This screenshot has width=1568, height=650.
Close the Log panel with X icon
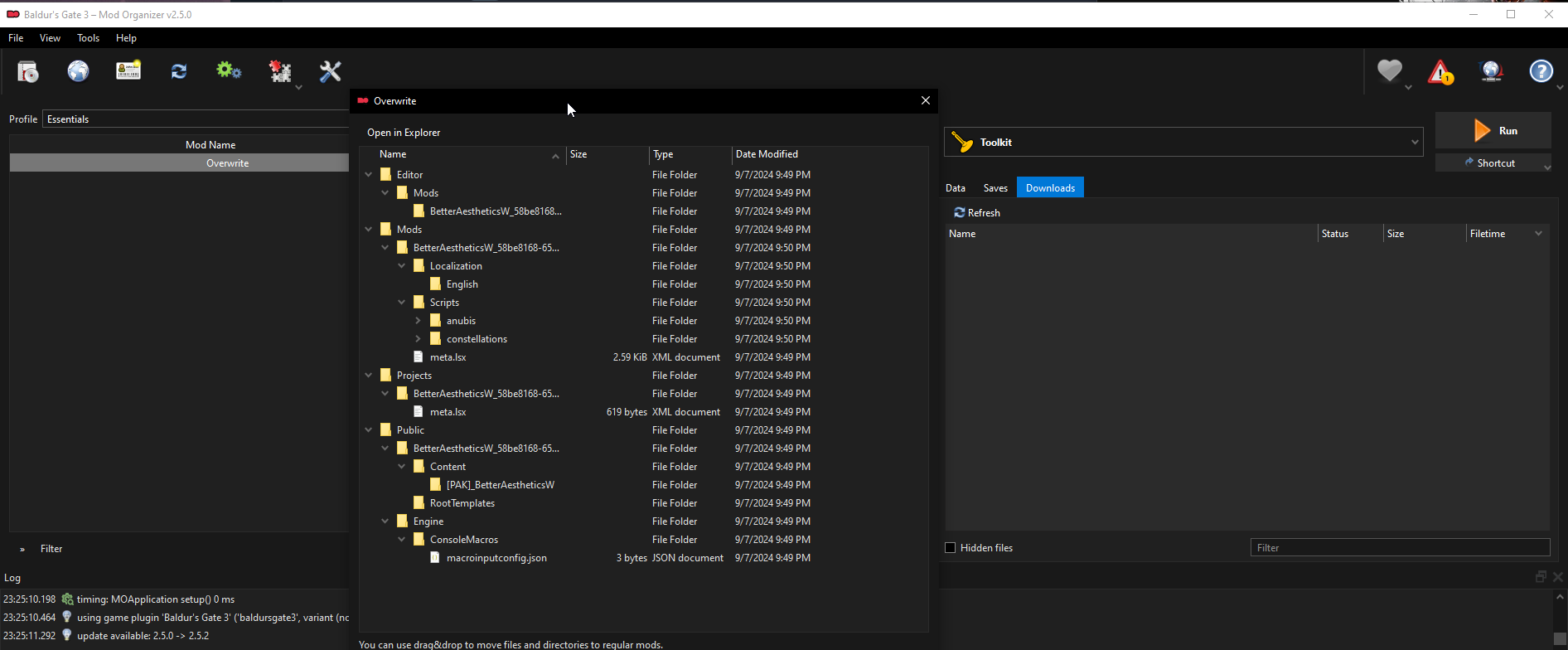[x=1558, y=577]
